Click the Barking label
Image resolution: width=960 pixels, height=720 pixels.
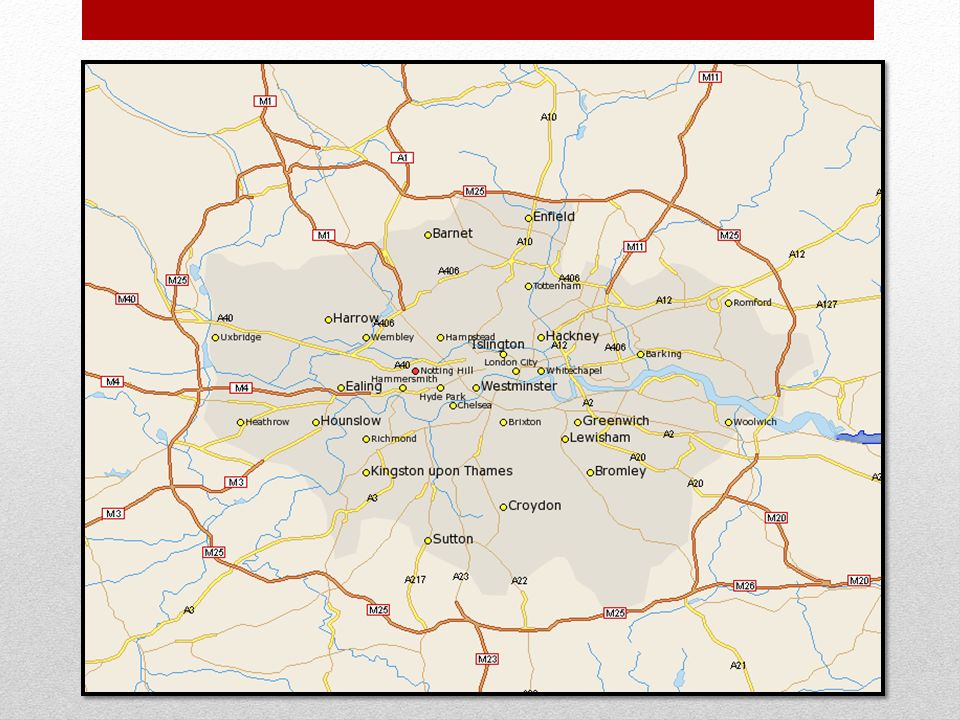pos(663,354)
